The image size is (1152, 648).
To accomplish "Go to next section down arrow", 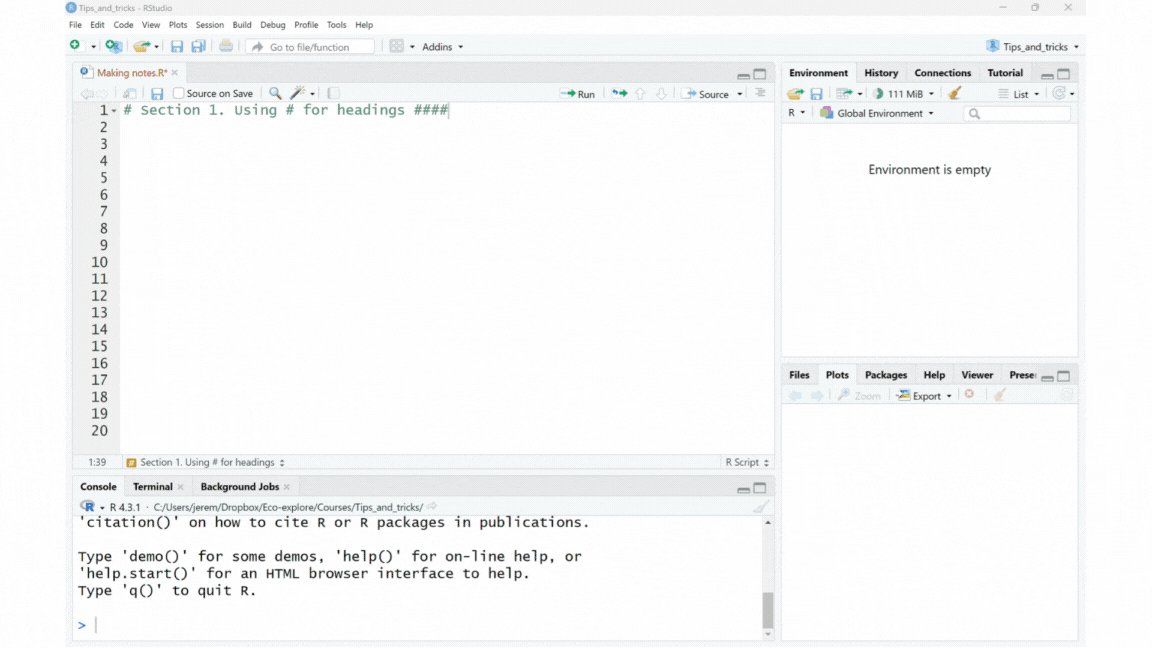I will (661, 93).
